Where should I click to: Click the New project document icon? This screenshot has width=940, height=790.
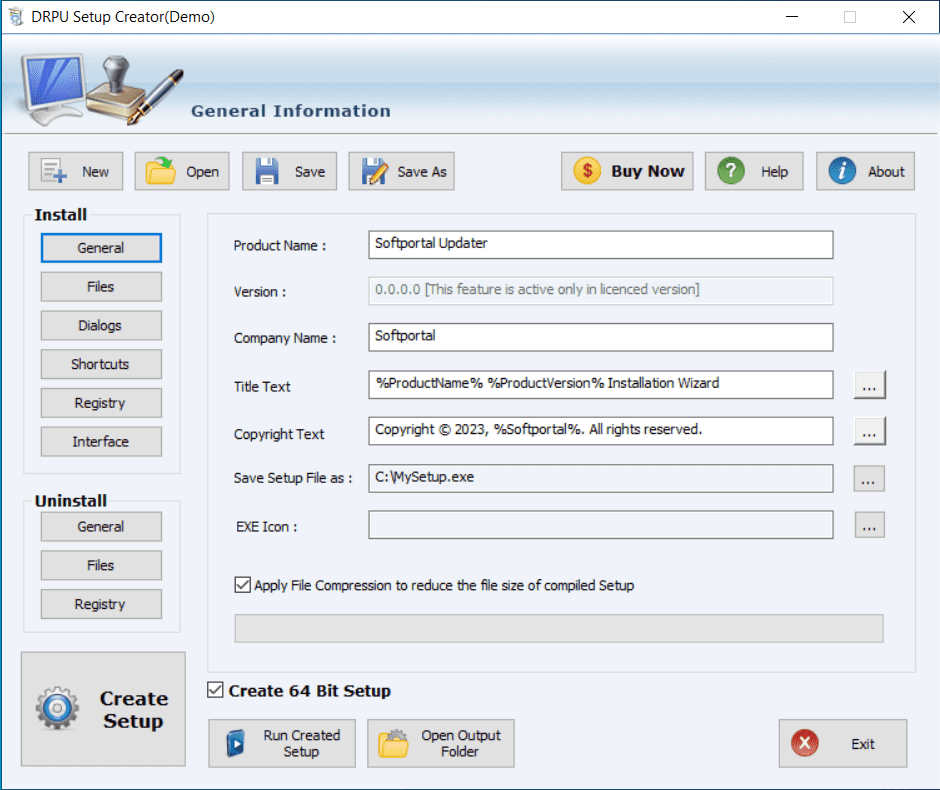click(x=54, y=171)
